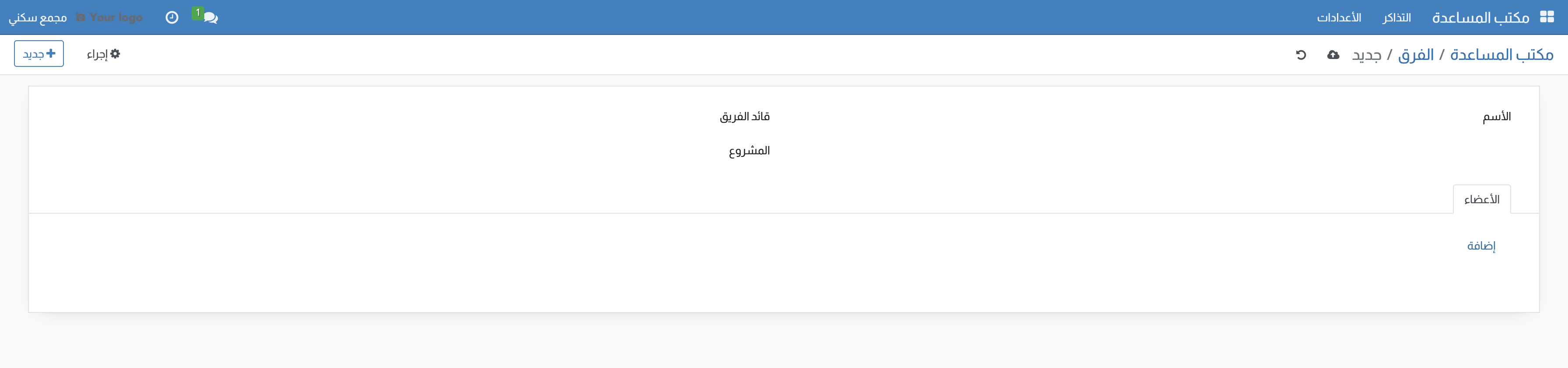Image resolution: width=1568 pixels, height=368 pixels.
Task: Go to مكتب المساعدة breadcrumb link
Action: point(1501,55)
